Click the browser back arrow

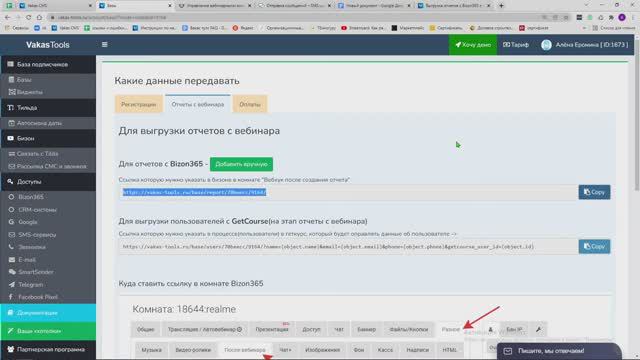7,18
